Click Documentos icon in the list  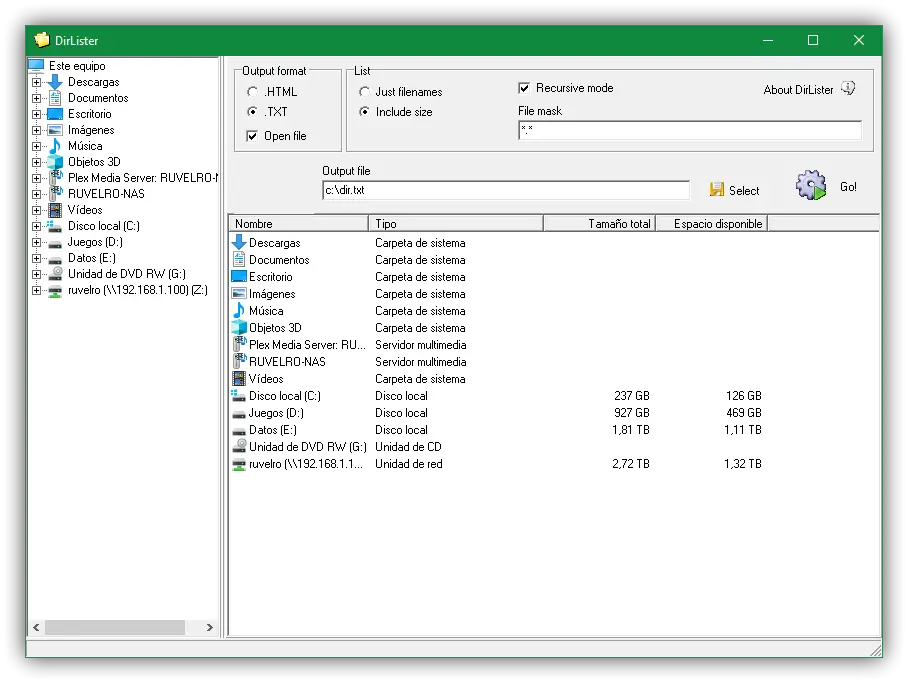pyautogui.click(x=239, y=260)
